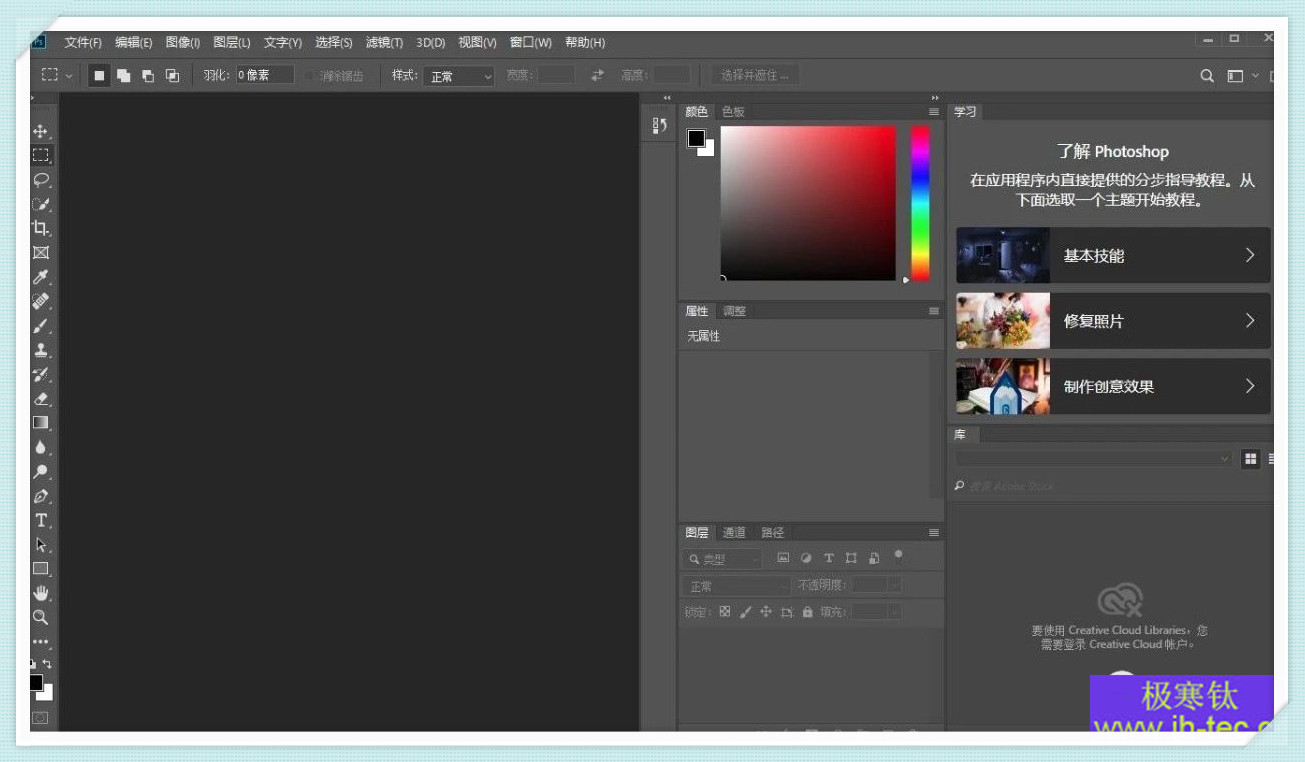Toggle Quick Mask mode at toolbox bottom
Screen dimensions: 1305x762
[x=40, y=718]
